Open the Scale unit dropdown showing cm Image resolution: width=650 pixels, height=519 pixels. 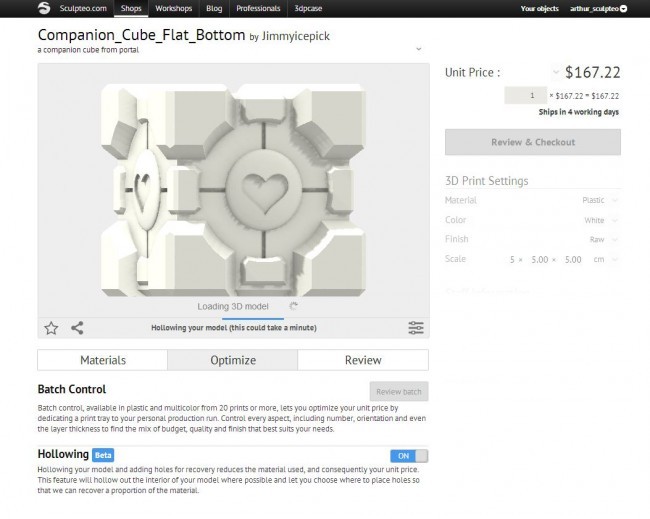(x=615, y=260)
